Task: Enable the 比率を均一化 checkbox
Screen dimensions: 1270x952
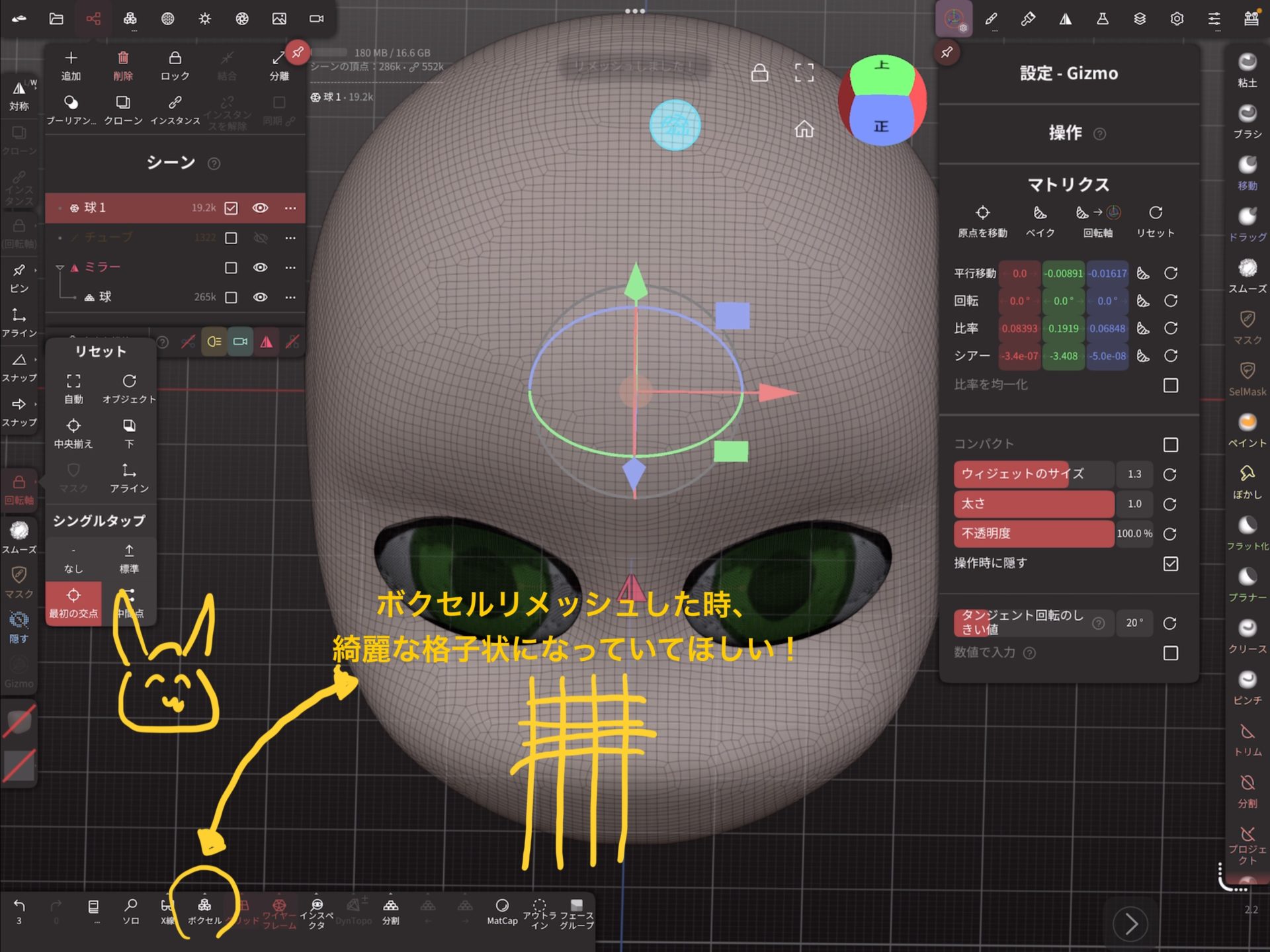Action: click(x=1170, y=385)
